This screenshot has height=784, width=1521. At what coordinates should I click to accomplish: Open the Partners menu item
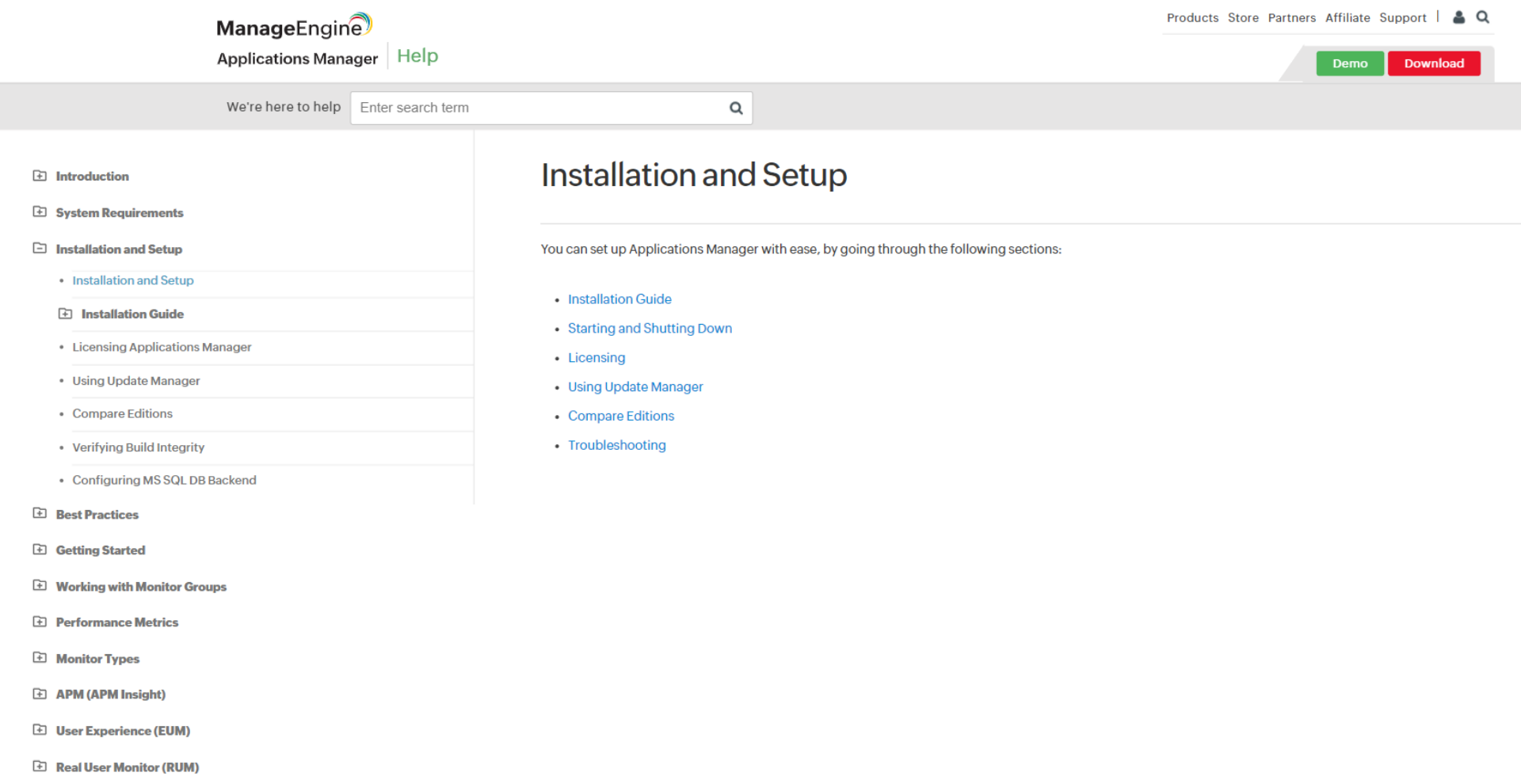(x=1291, y=17)
